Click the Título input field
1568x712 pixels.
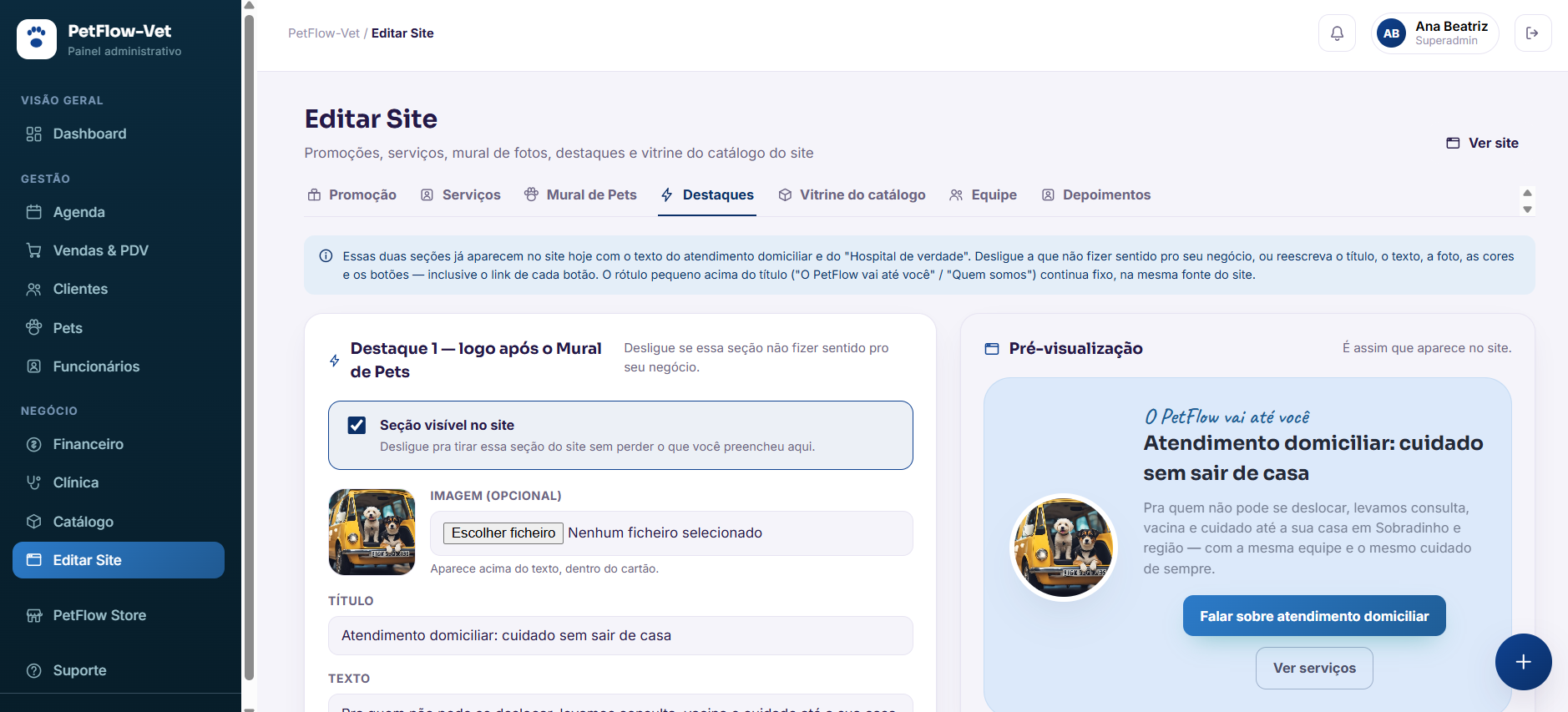pos(620,635)
